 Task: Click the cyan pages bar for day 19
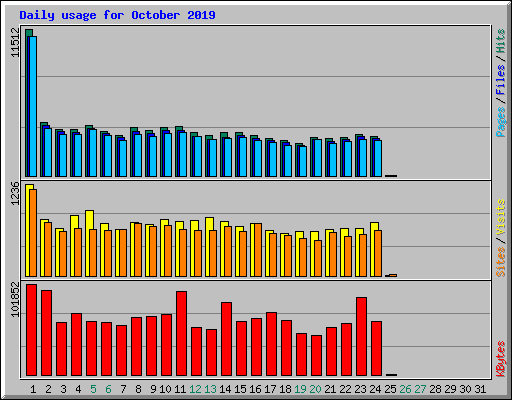coord(303,161)
